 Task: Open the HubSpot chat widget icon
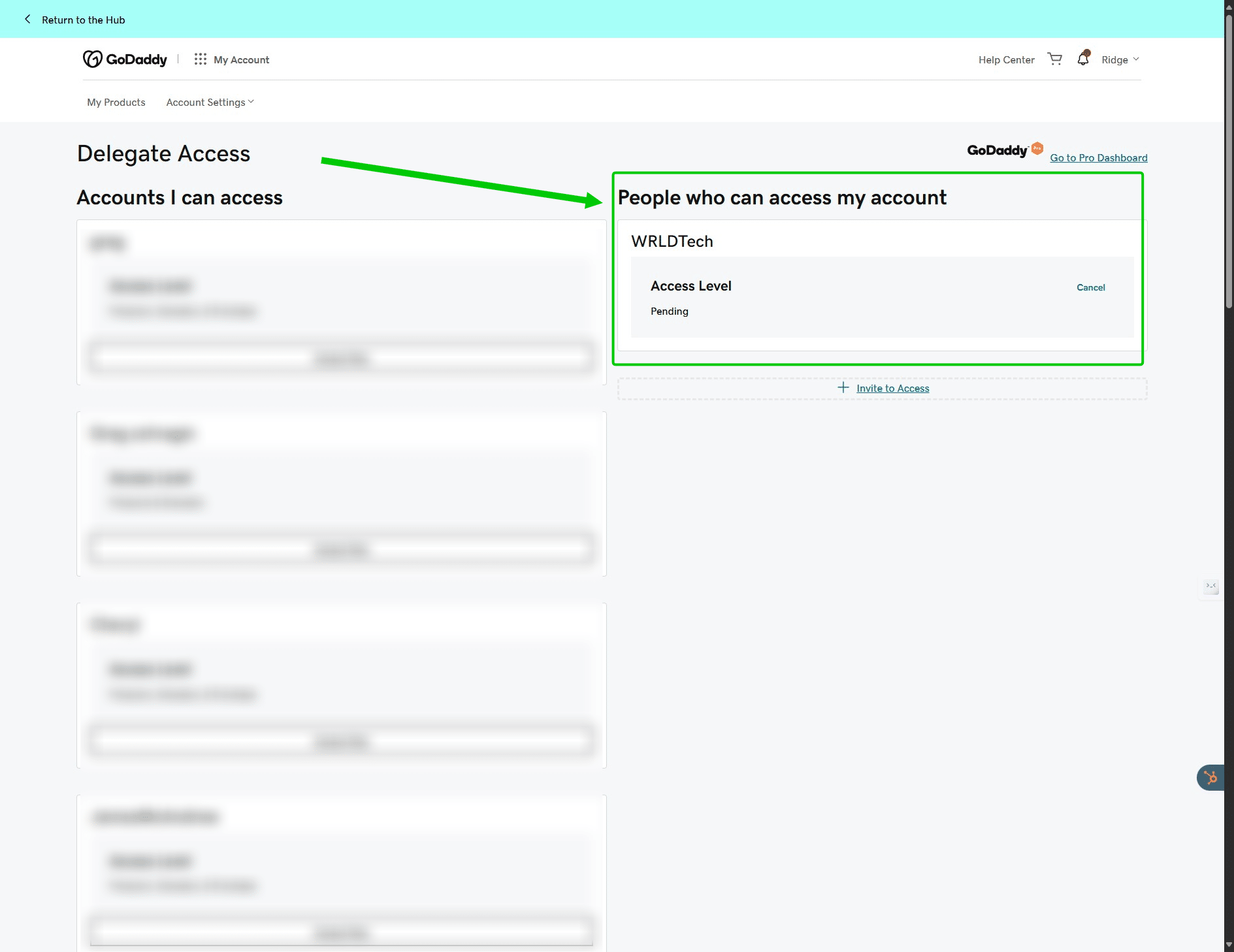coord(1210,778)
